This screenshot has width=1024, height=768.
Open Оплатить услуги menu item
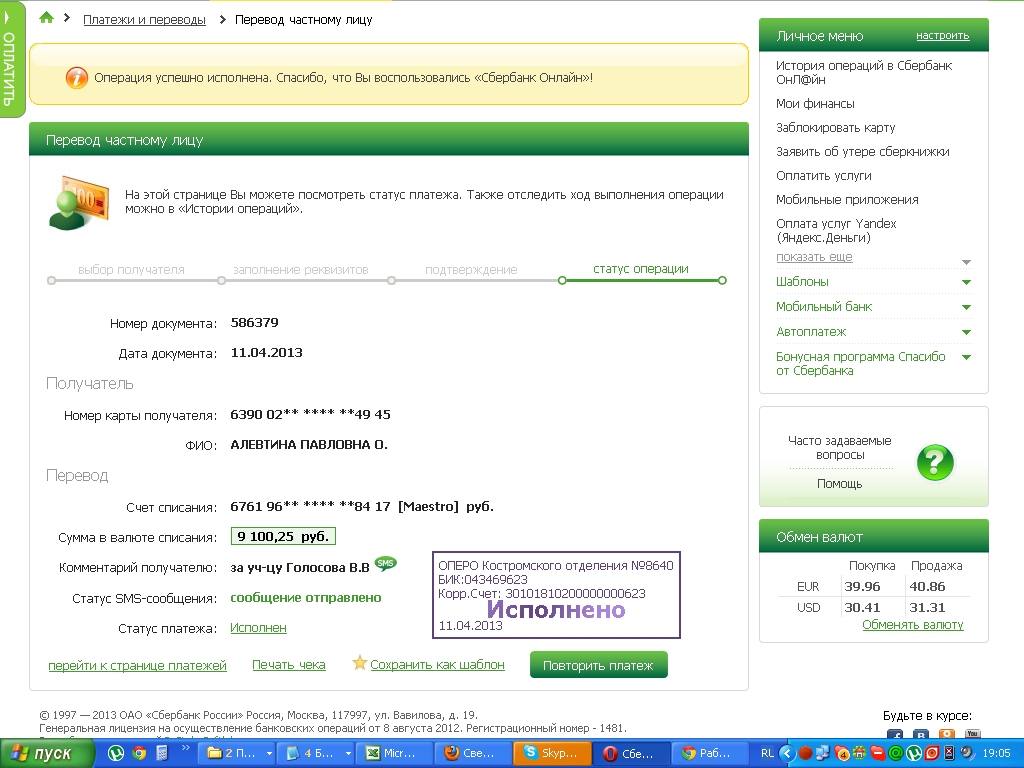(824, 176)
